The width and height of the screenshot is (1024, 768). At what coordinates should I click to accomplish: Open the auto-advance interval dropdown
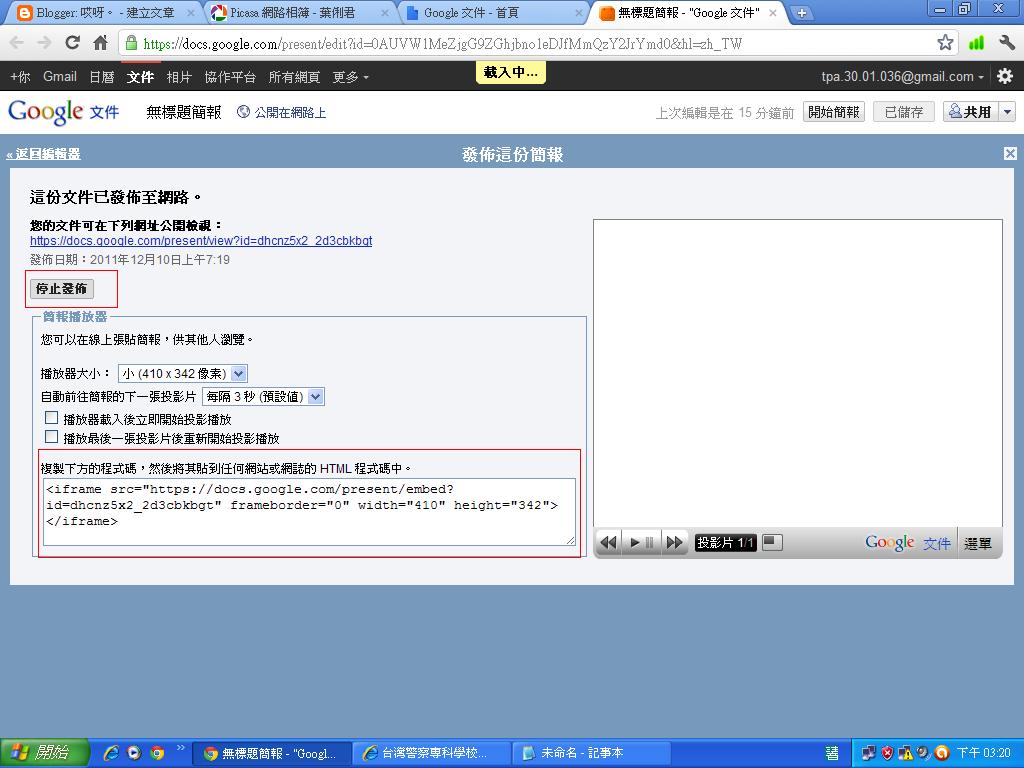[263, 396]
